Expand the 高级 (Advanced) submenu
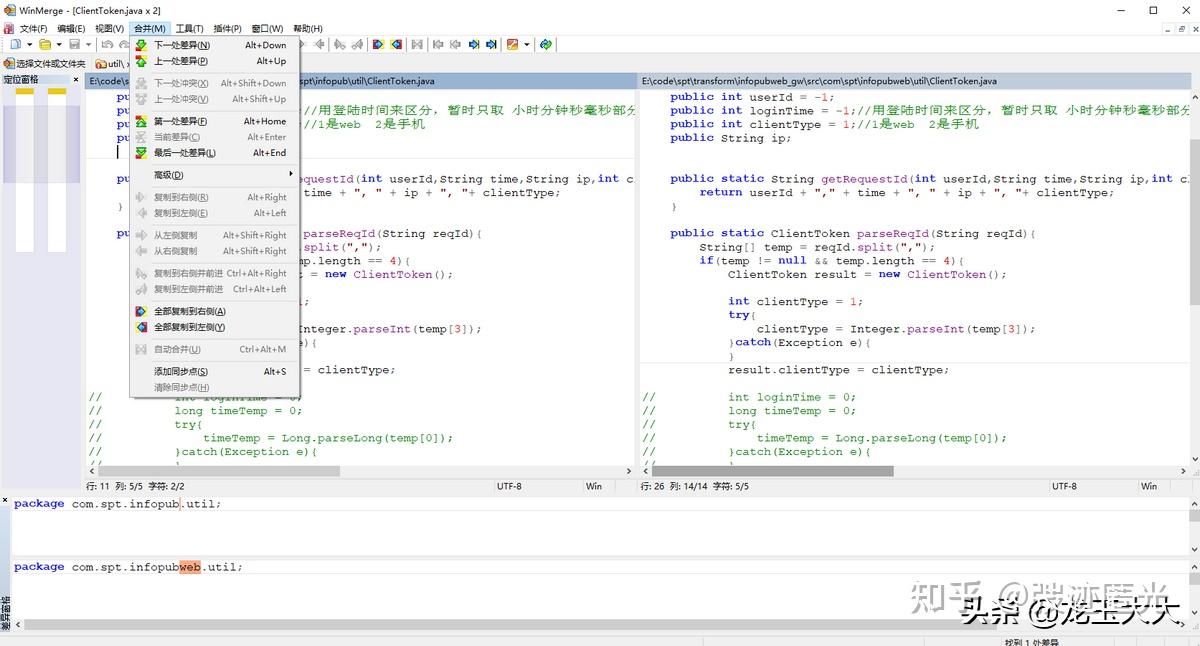 pyautogui.click(x=168, y=175)
